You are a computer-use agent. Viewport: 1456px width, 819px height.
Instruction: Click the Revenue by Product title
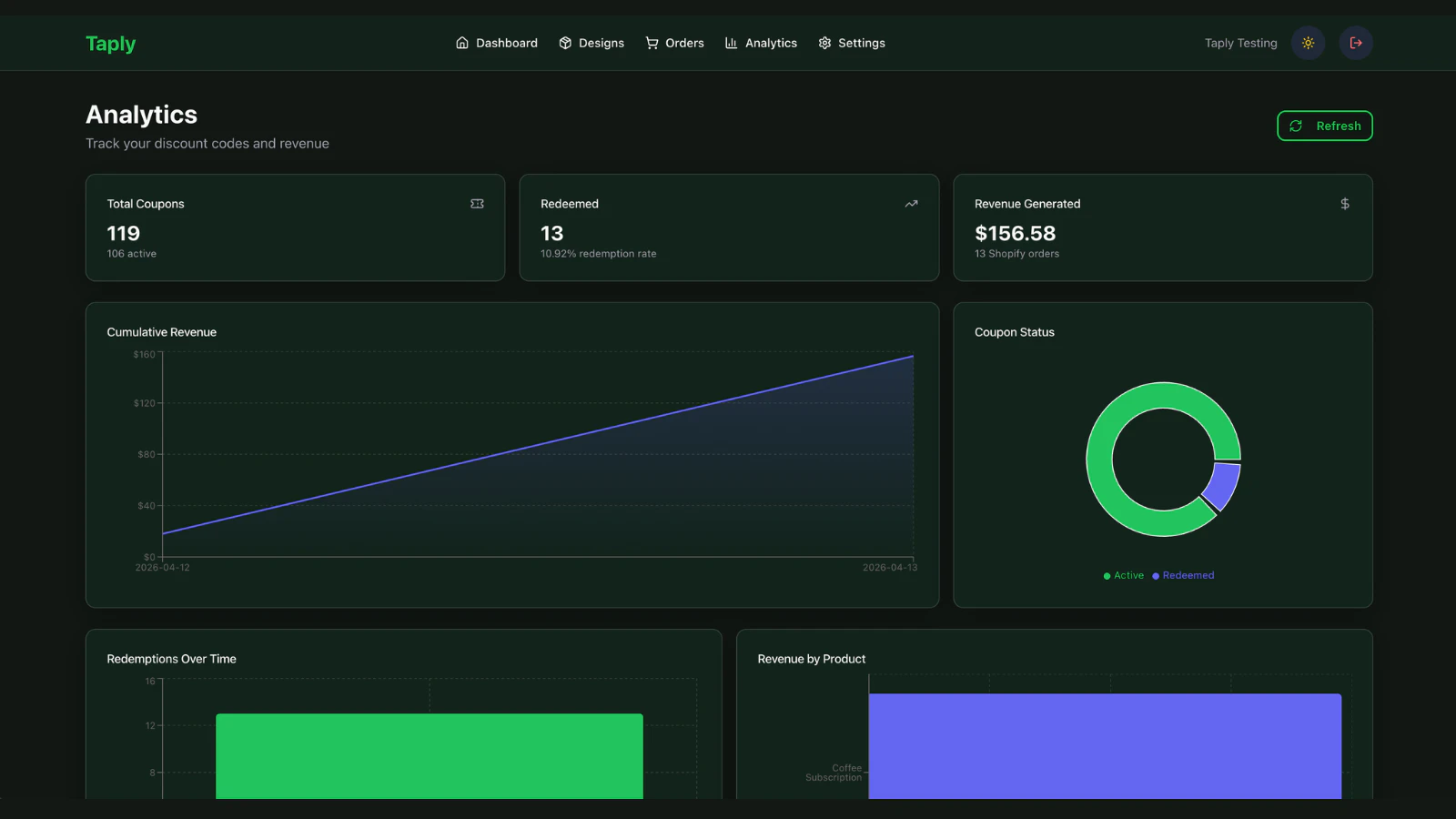click(x=812, y=659)
